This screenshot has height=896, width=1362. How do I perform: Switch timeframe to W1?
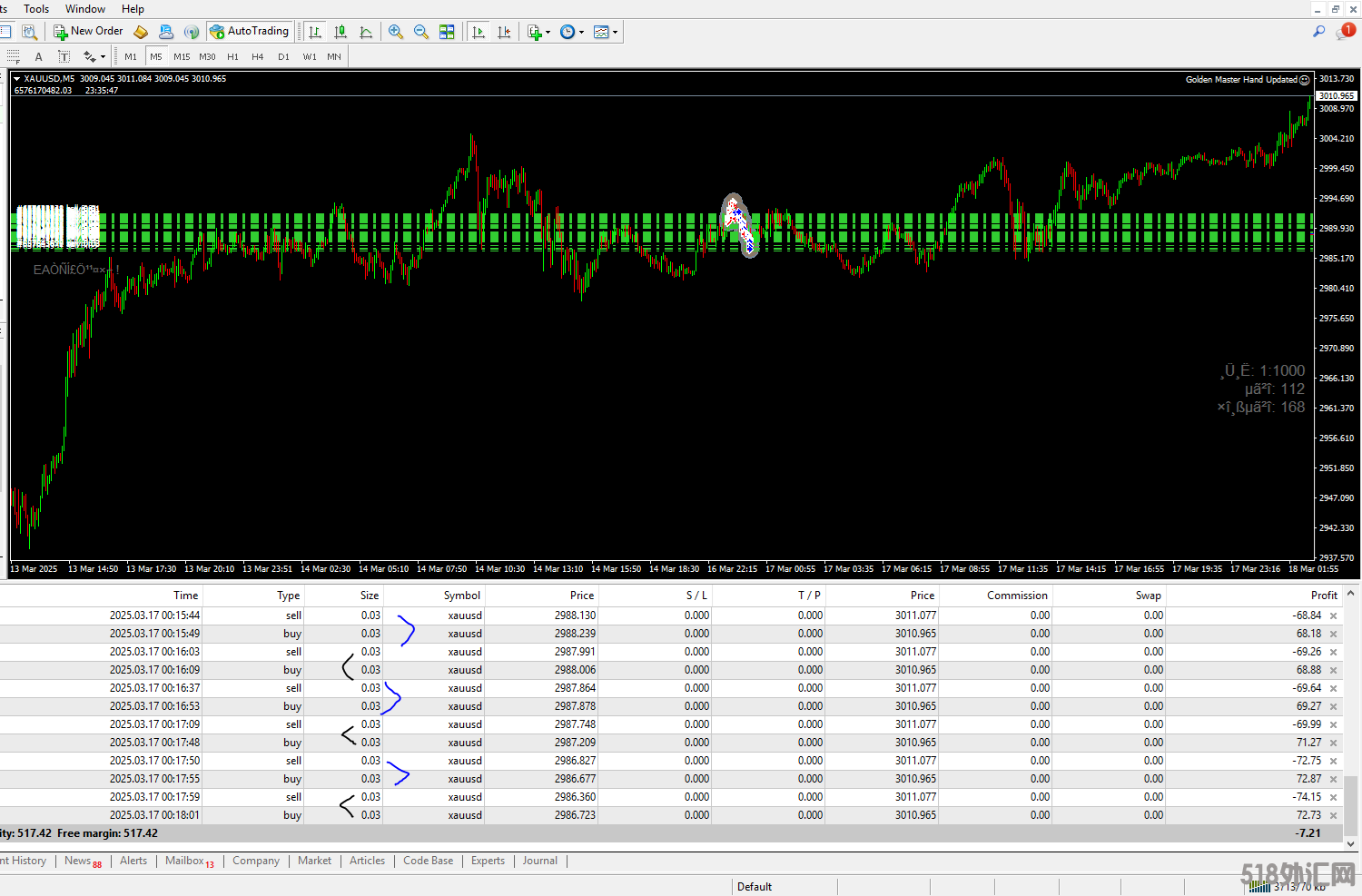tap(310, 56)
